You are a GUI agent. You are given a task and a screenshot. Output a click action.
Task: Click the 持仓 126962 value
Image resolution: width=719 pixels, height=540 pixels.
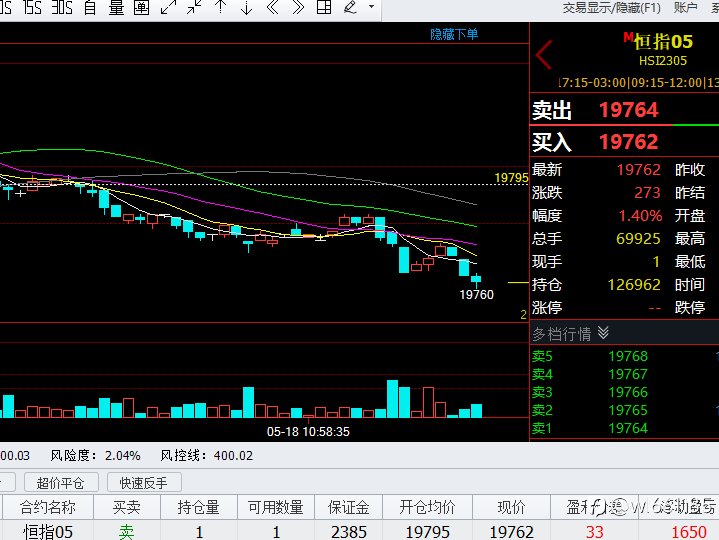[634, 285]
